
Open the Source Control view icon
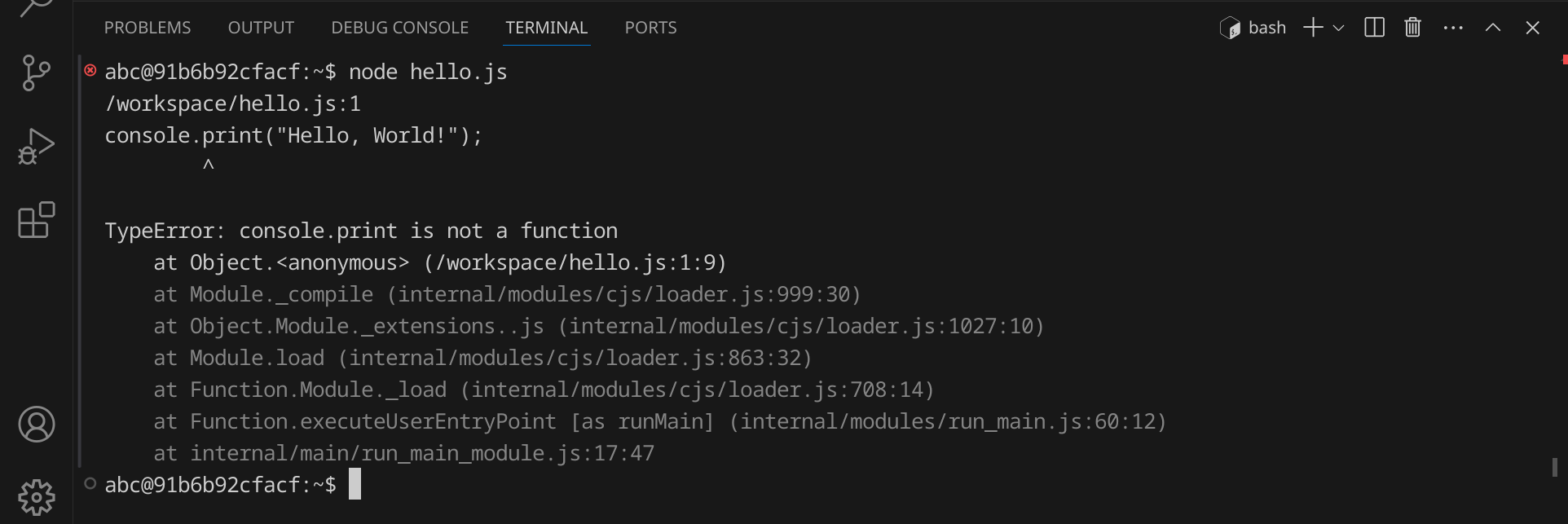(36, 73)
